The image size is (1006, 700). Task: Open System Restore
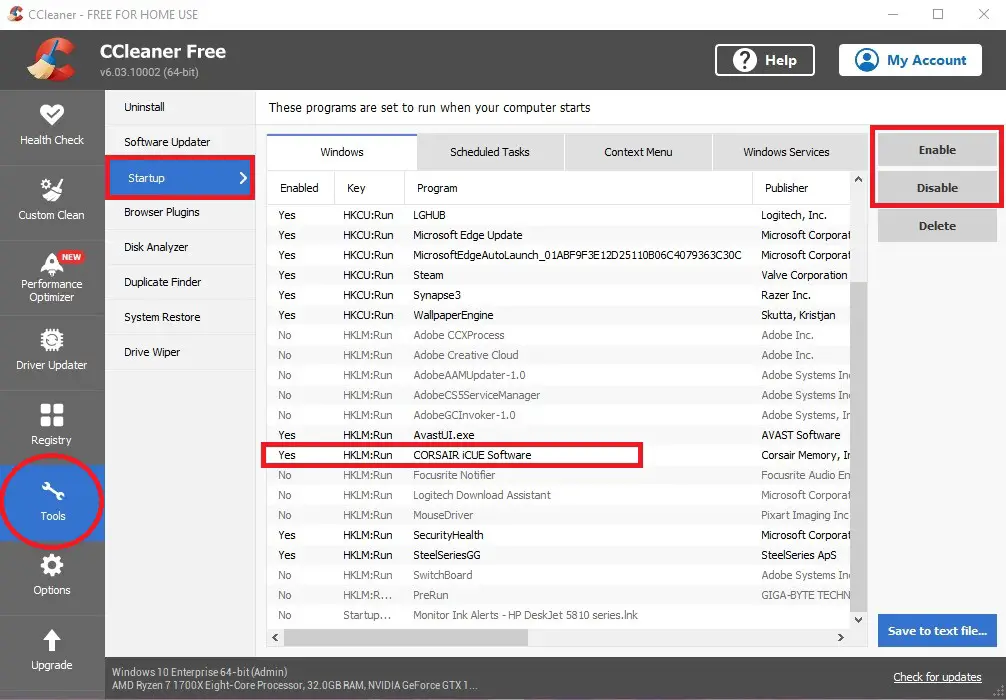180,317
